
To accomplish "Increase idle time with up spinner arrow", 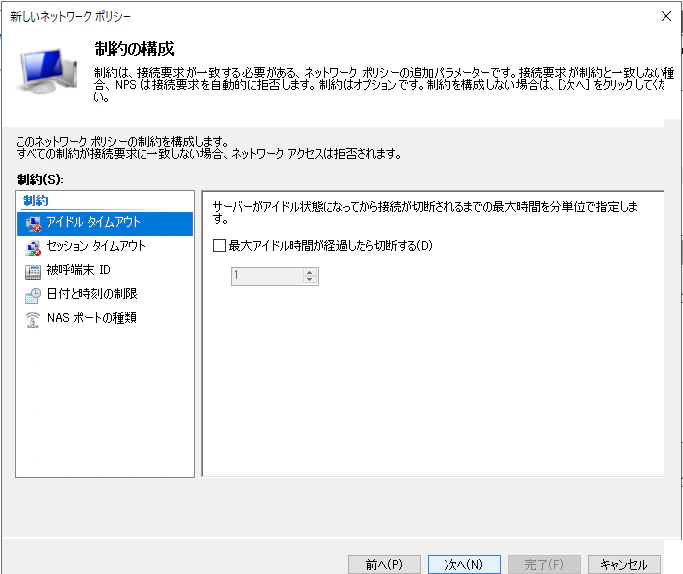I will pyautogui.click(x=310, y=273).
